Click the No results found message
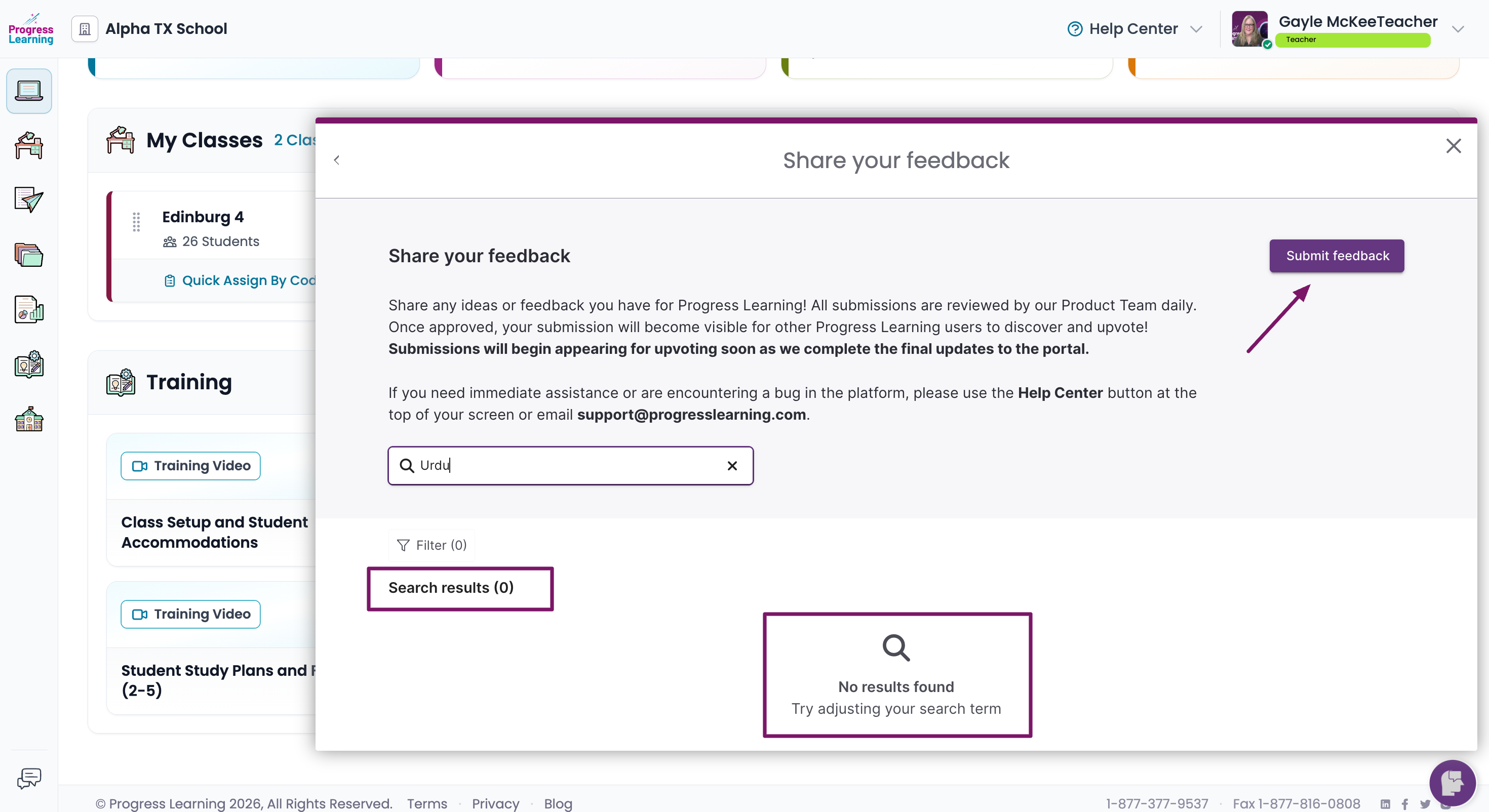This screenshot has height=812, width=1489. pos(896,687)
